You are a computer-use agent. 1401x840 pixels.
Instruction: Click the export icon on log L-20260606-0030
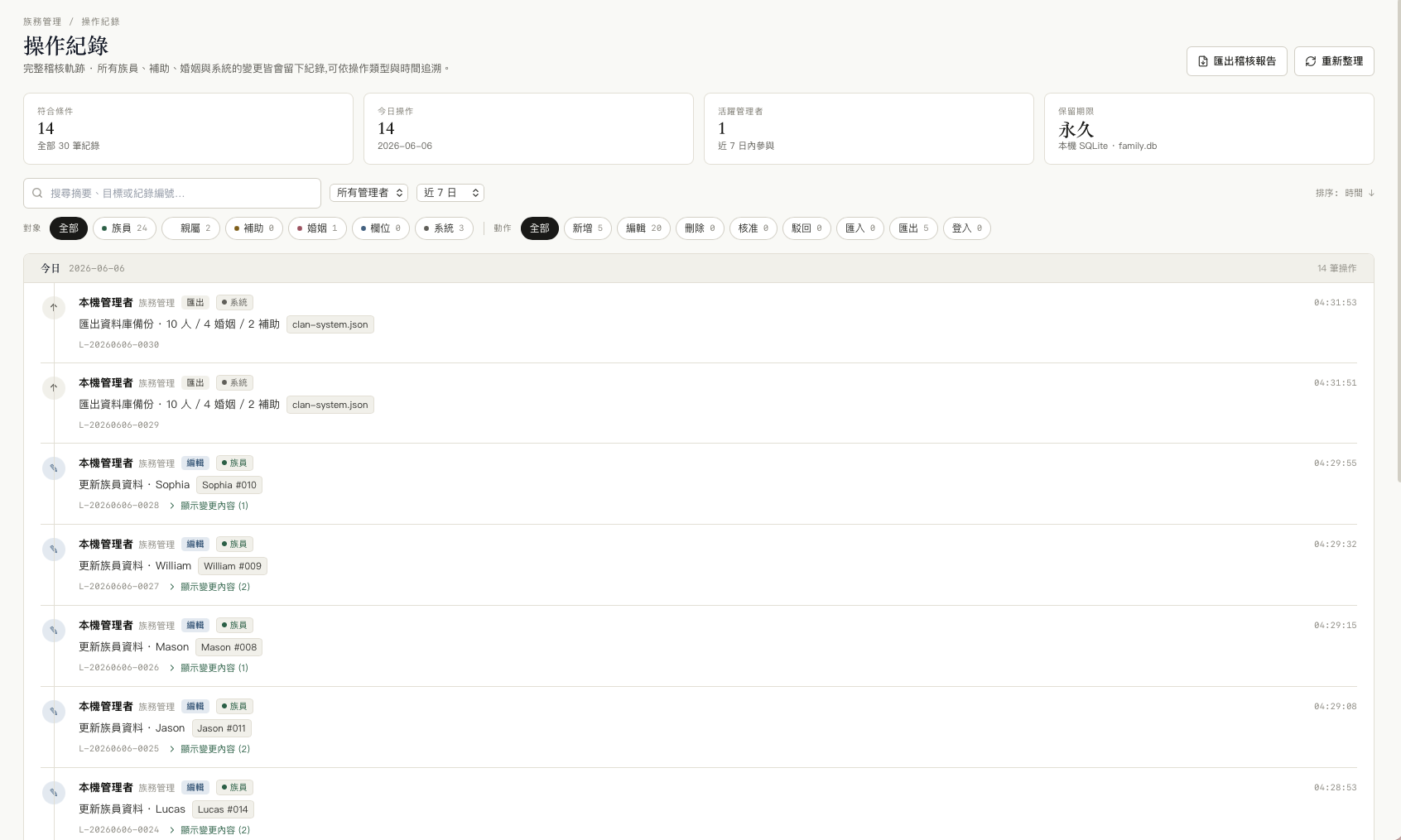click(x=54, y=308)
